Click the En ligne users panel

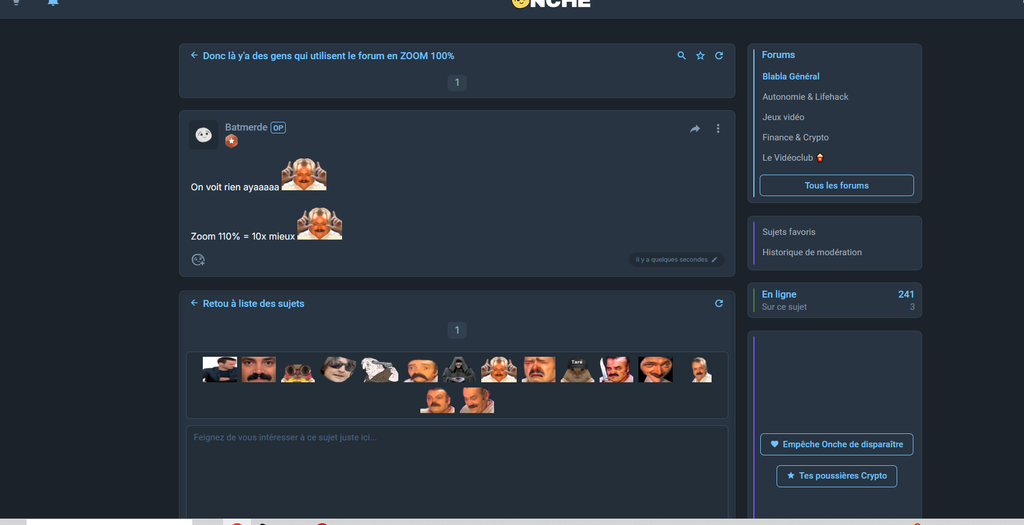click(x=835, y=300)
